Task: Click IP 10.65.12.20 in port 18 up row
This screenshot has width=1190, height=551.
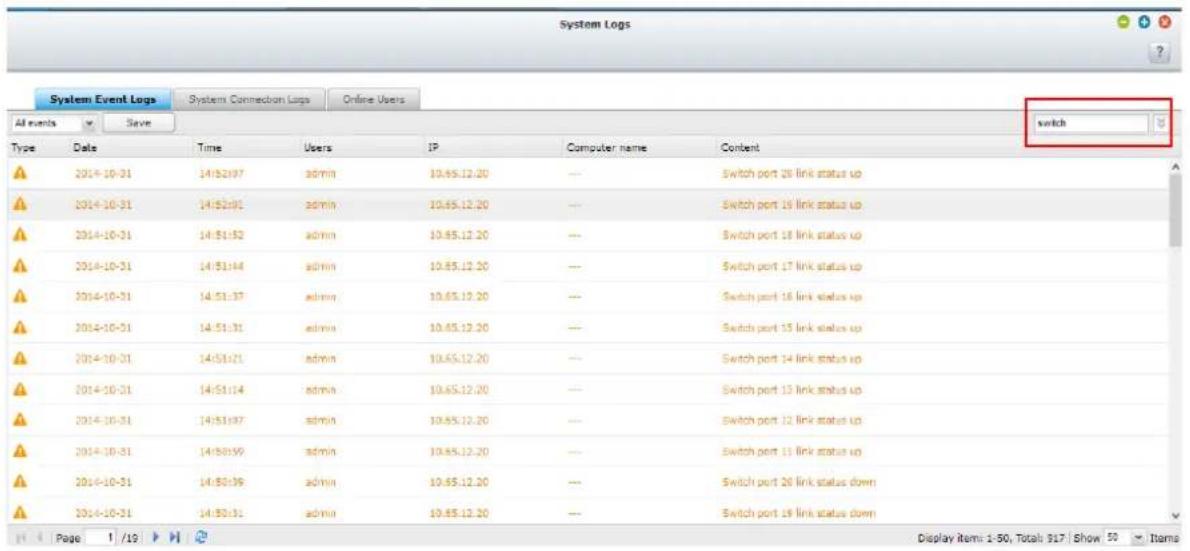Action: (x=458, y=235)
